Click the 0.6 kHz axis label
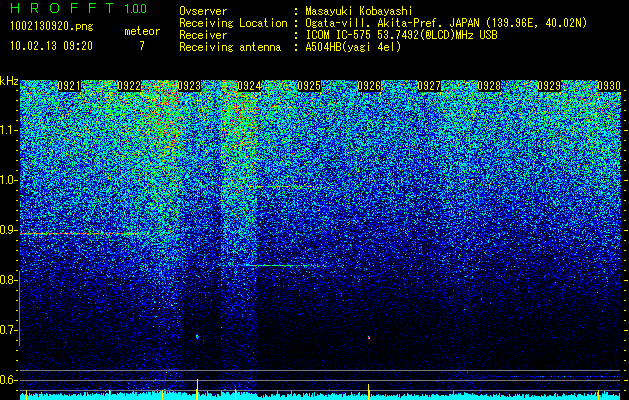 [x=8, y=380]
